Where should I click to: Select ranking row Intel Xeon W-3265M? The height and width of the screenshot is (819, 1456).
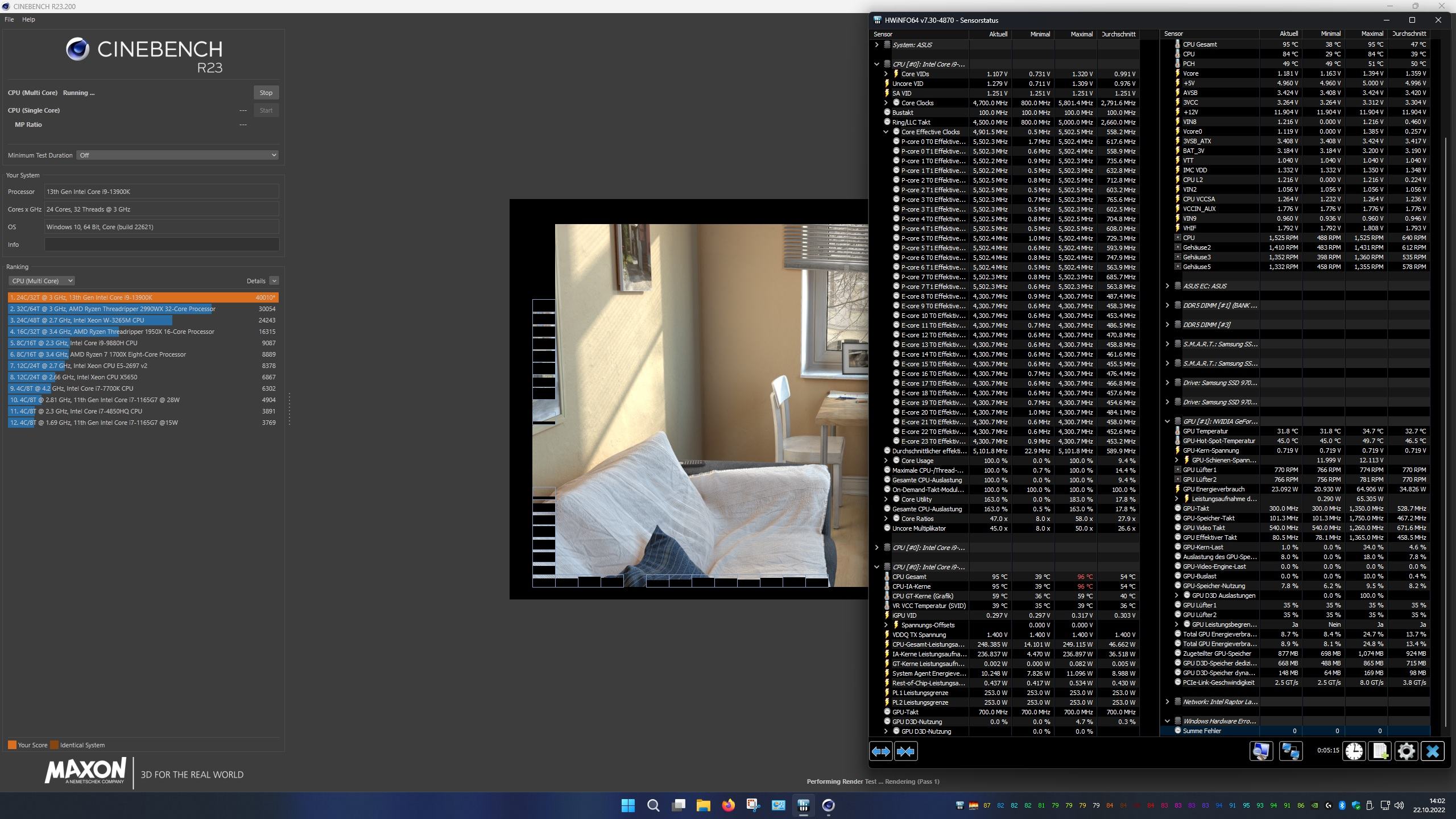click(143, 320)
